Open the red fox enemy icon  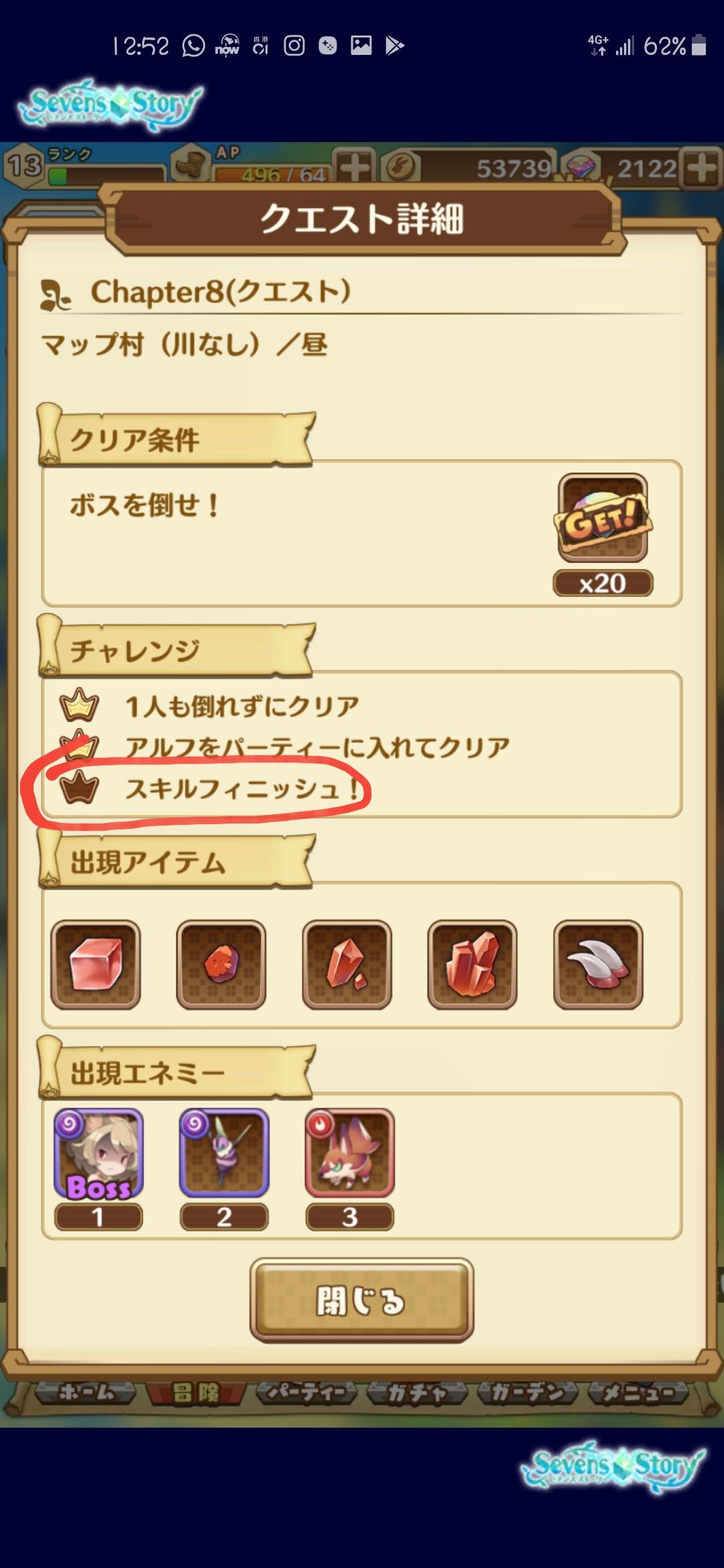tap(349, 1153)
